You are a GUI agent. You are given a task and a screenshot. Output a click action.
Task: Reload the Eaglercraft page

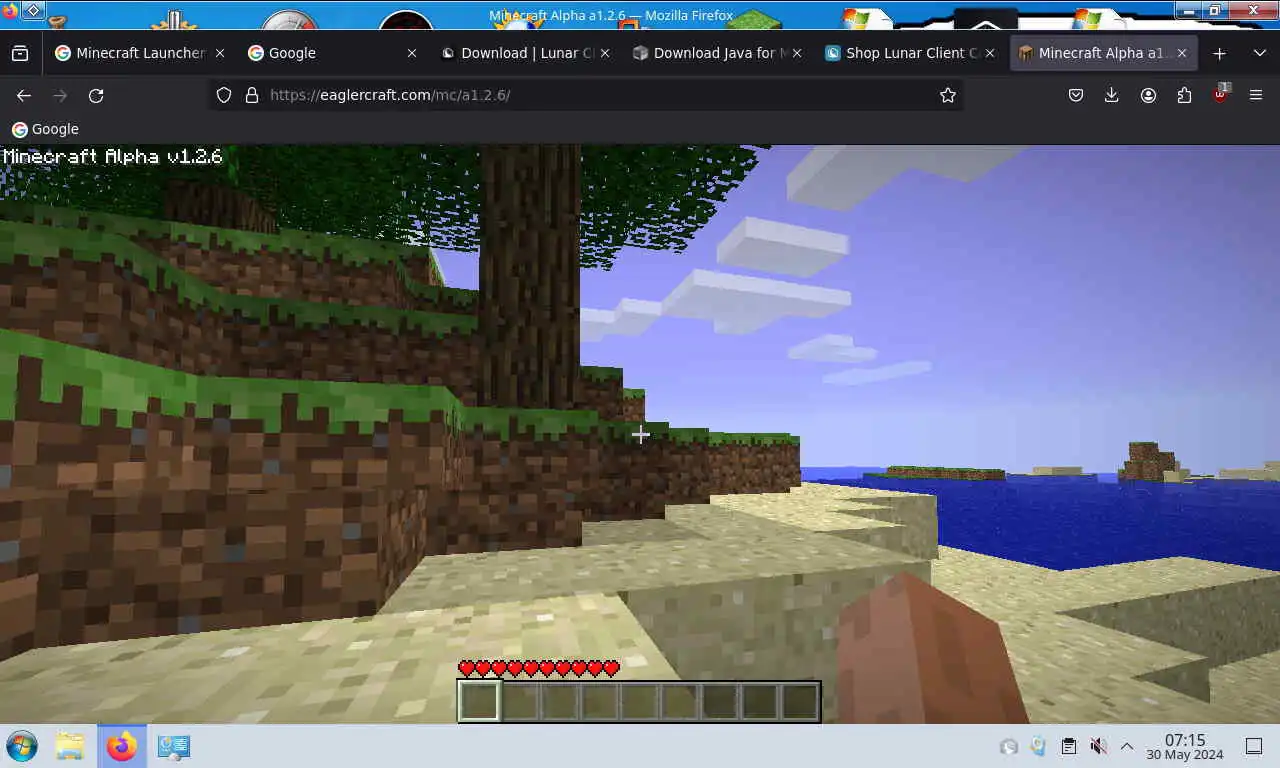coord(96,95)
